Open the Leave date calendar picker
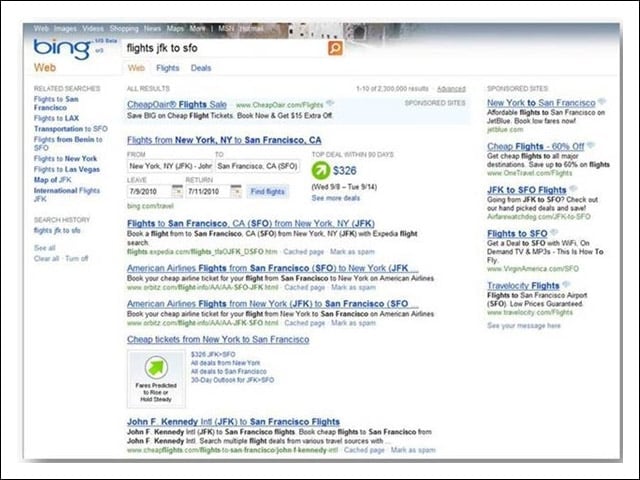This screenshot has height=480, width=640. [x=177, y=191]
